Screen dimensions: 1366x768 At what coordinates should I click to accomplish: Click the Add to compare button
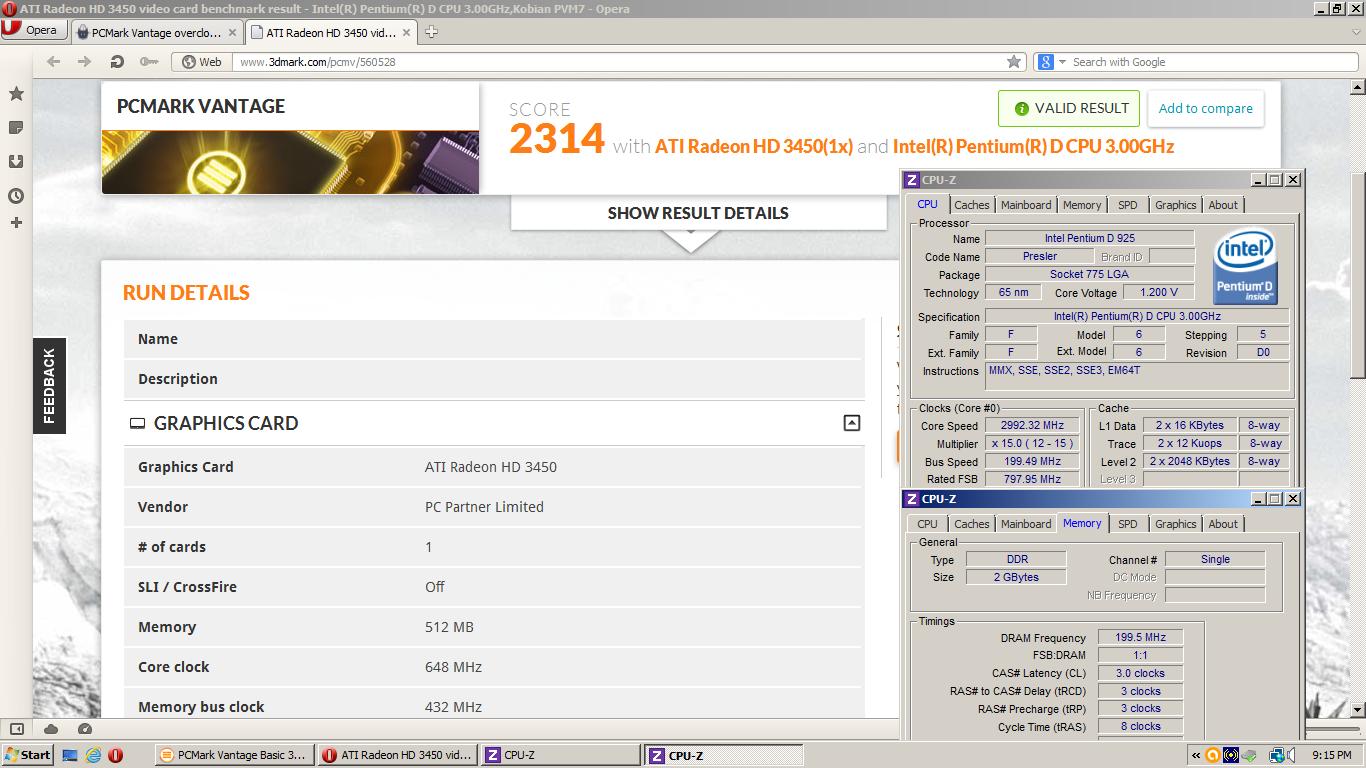(x=1205, y=108)
